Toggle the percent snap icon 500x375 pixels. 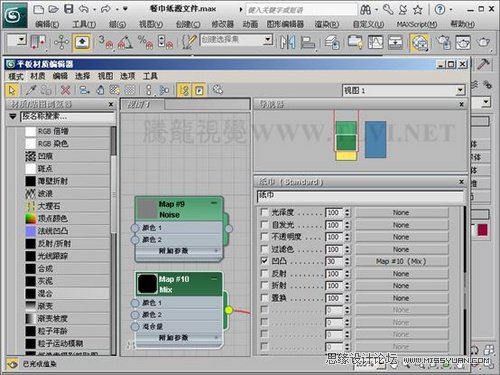click(145, 42)
